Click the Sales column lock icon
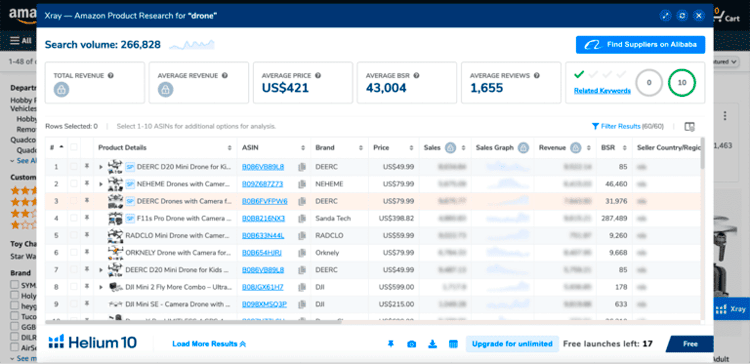This screenshot has width=750, height=364. coord(450,148)
